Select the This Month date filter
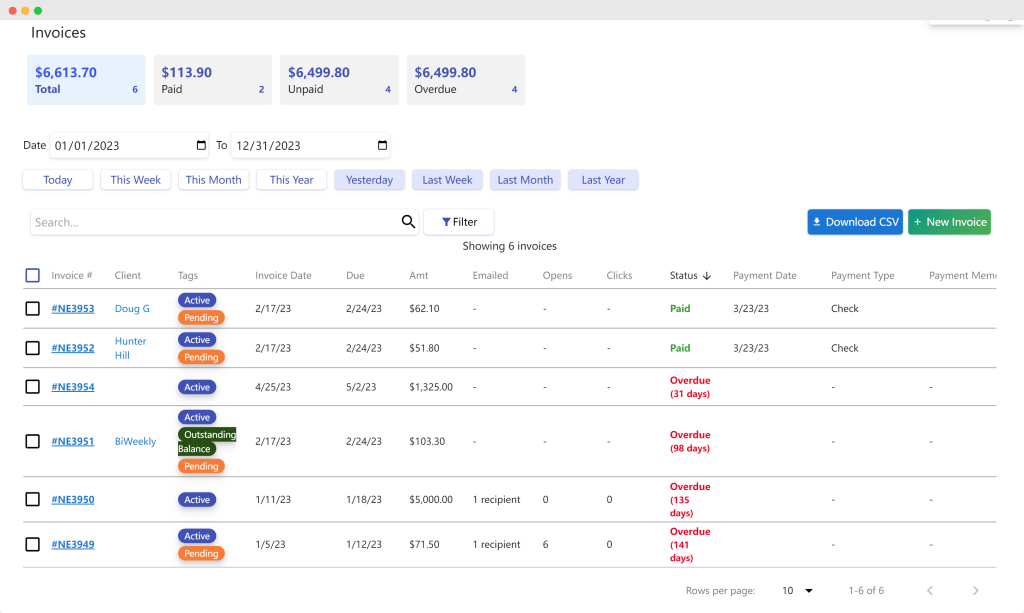Viewport: 1024px width, 613px height. point(213,179)
